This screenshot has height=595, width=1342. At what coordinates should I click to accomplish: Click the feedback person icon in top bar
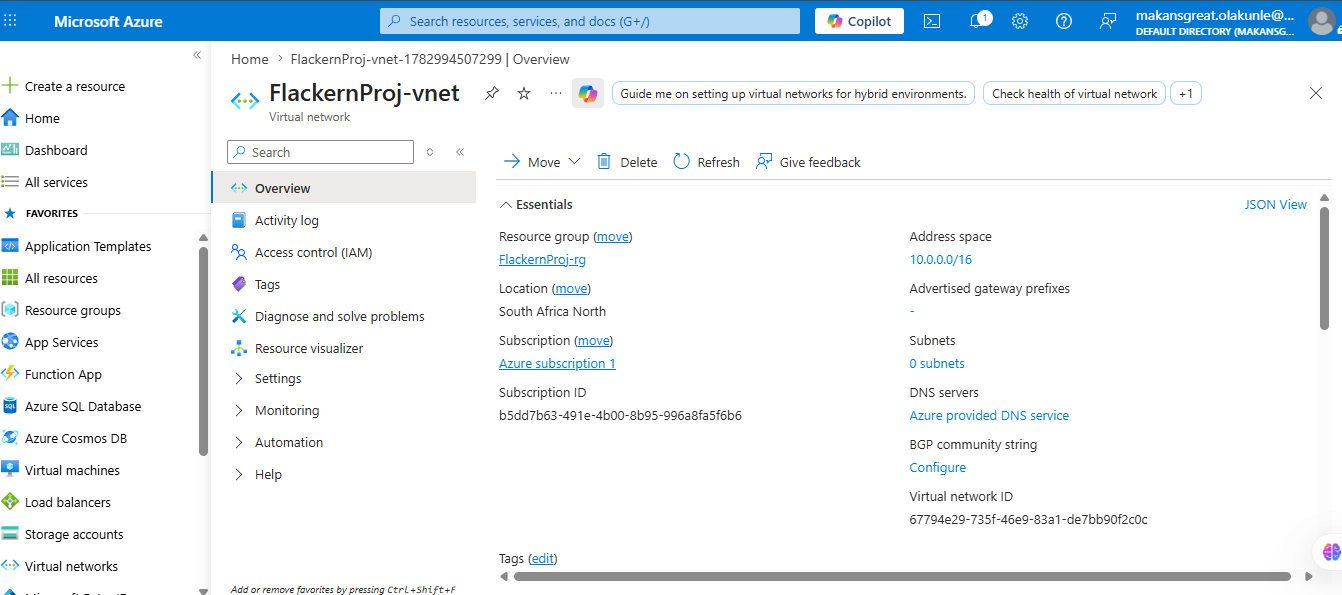click(x=1107, y=21)
